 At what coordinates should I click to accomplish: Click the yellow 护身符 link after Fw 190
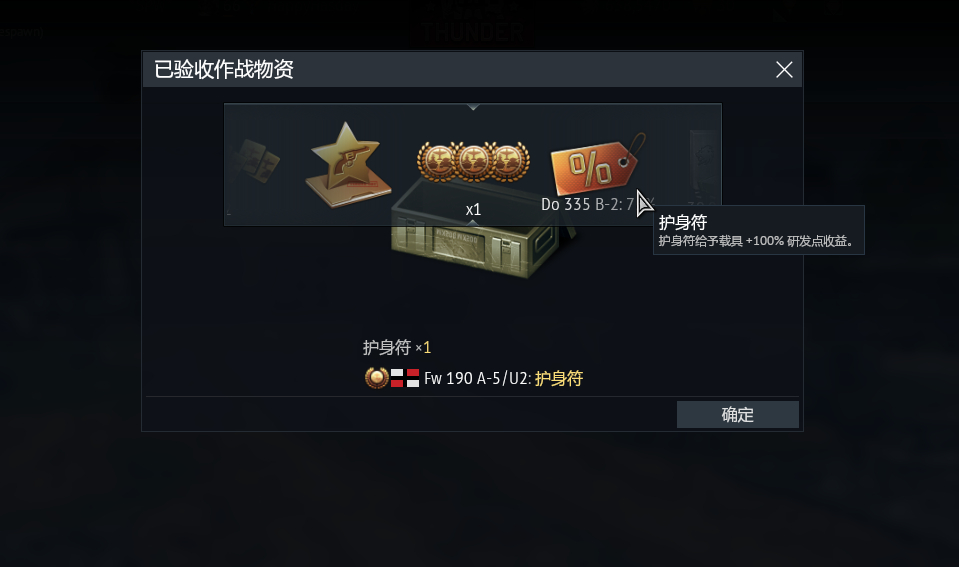[559, 379]
